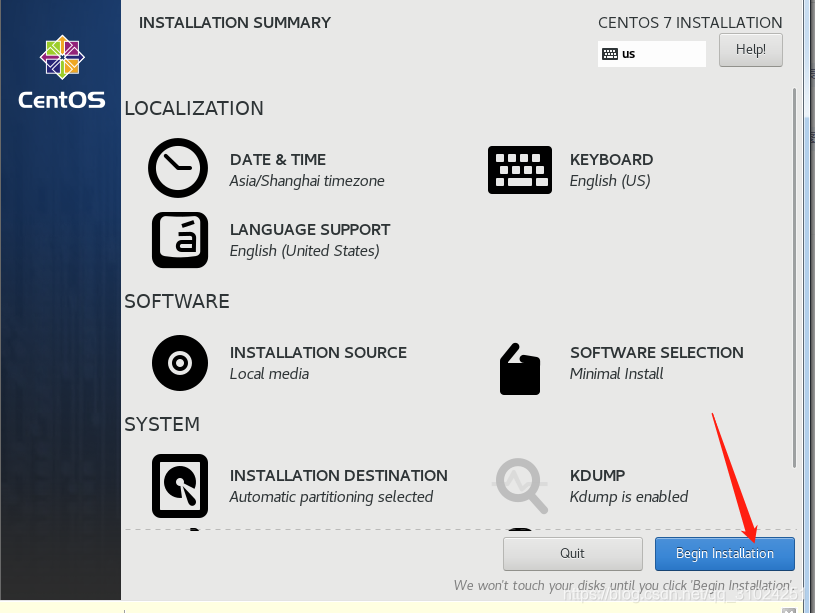Click the CentOS logo
This screenshot has height=613, width=815.
click(62, 72)
